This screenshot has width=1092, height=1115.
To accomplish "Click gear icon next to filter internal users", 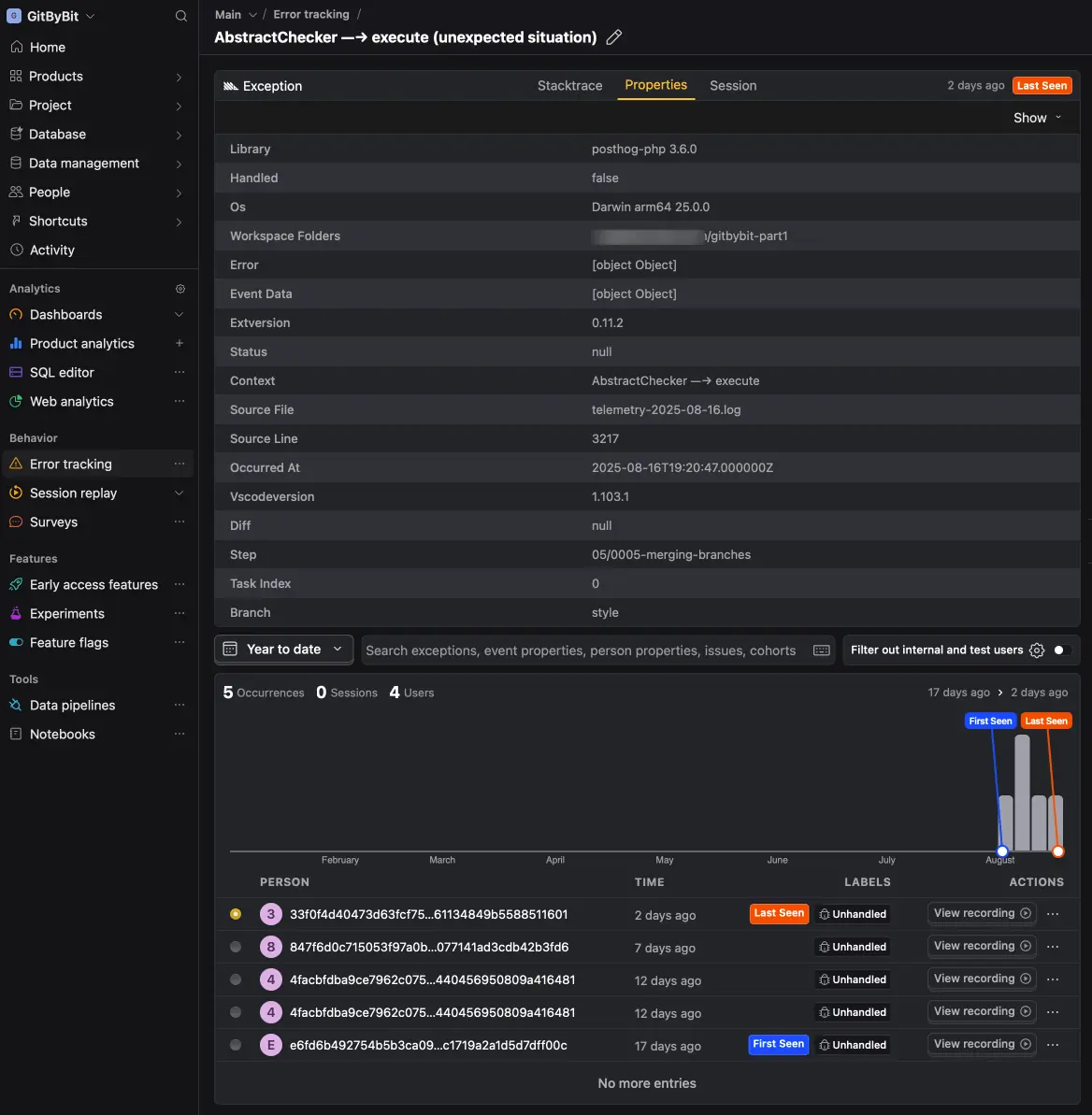I will coord(1037,650).
